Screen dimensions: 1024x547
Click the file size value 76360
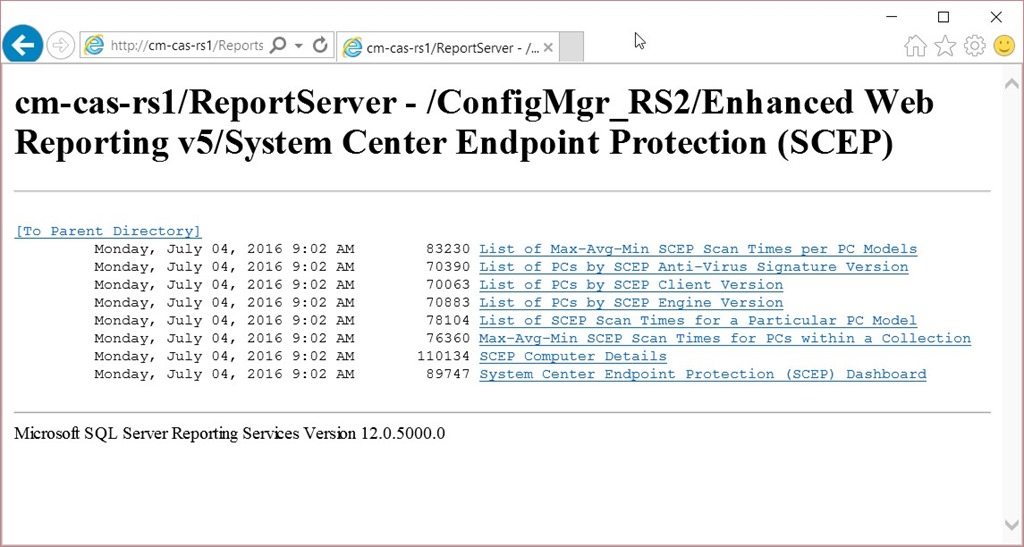coord(448,338)
